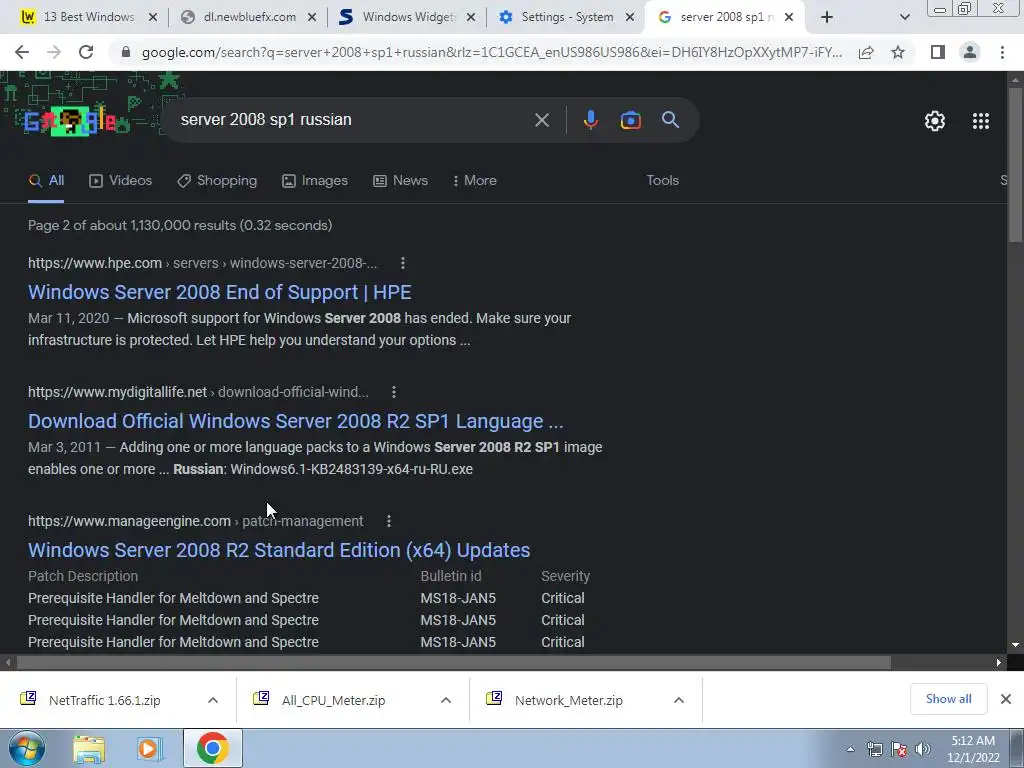This screenshot has height=768, width=1024.
Task: Click the Google search text field
Action: pyautogui.click(x=353, y=120)
